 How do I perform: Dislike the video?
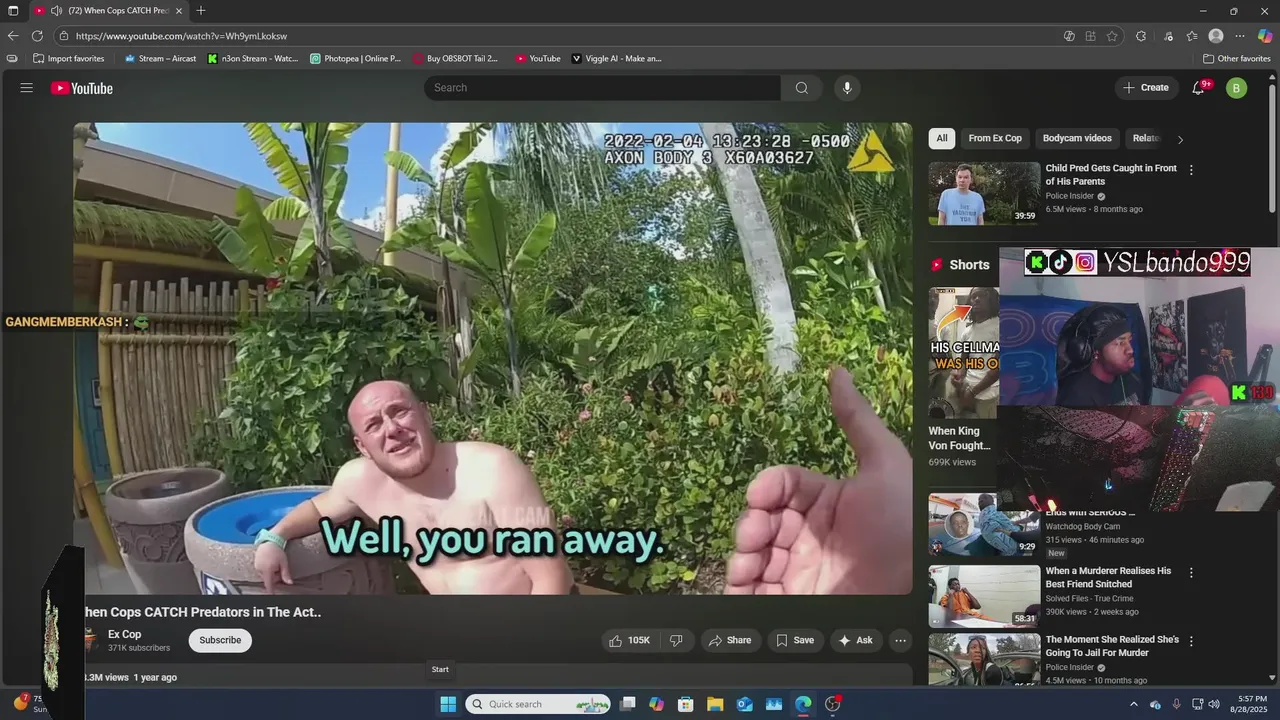676,640
